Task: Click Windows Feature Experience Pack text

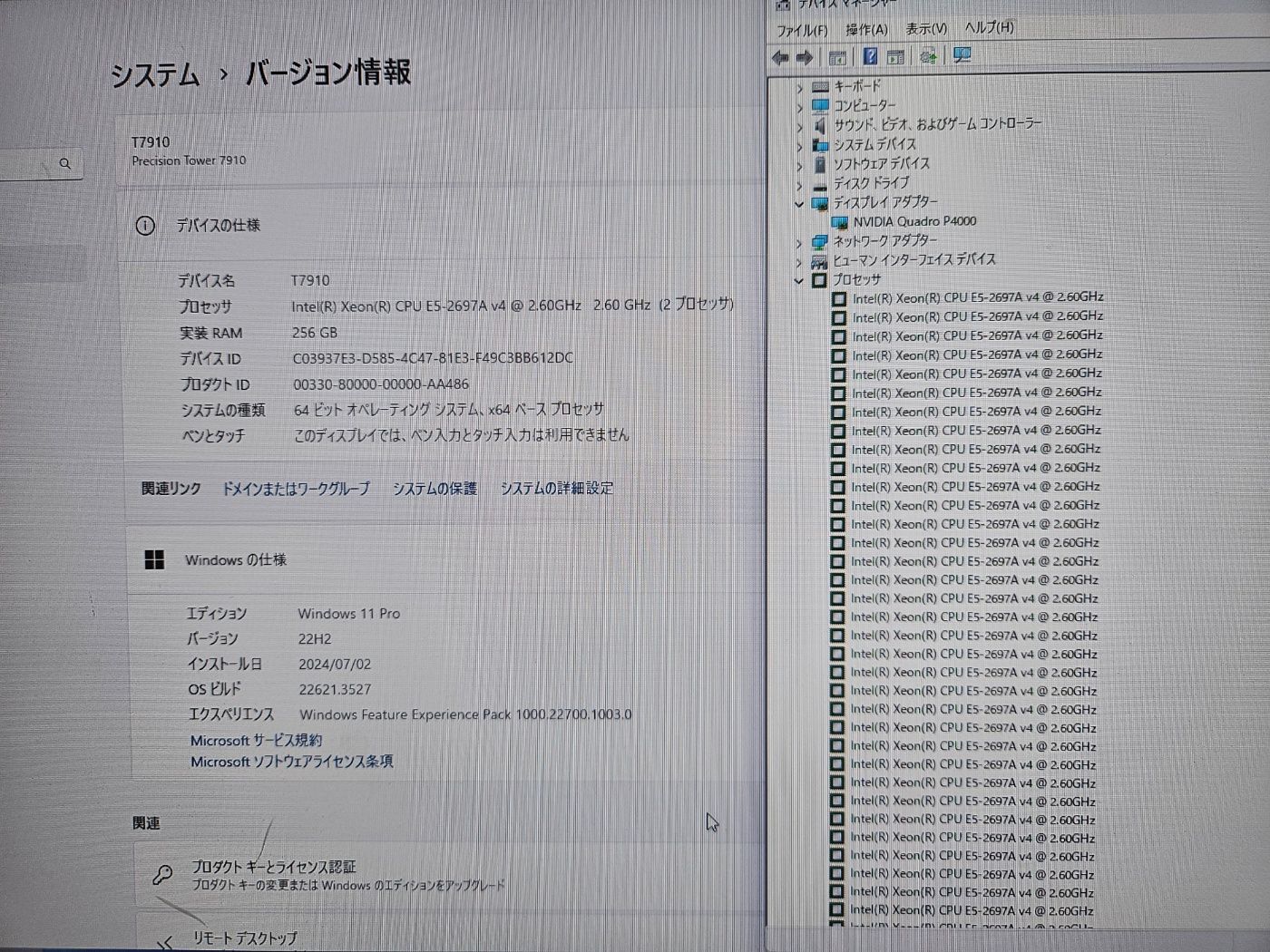Action: (x=465, y=714)
